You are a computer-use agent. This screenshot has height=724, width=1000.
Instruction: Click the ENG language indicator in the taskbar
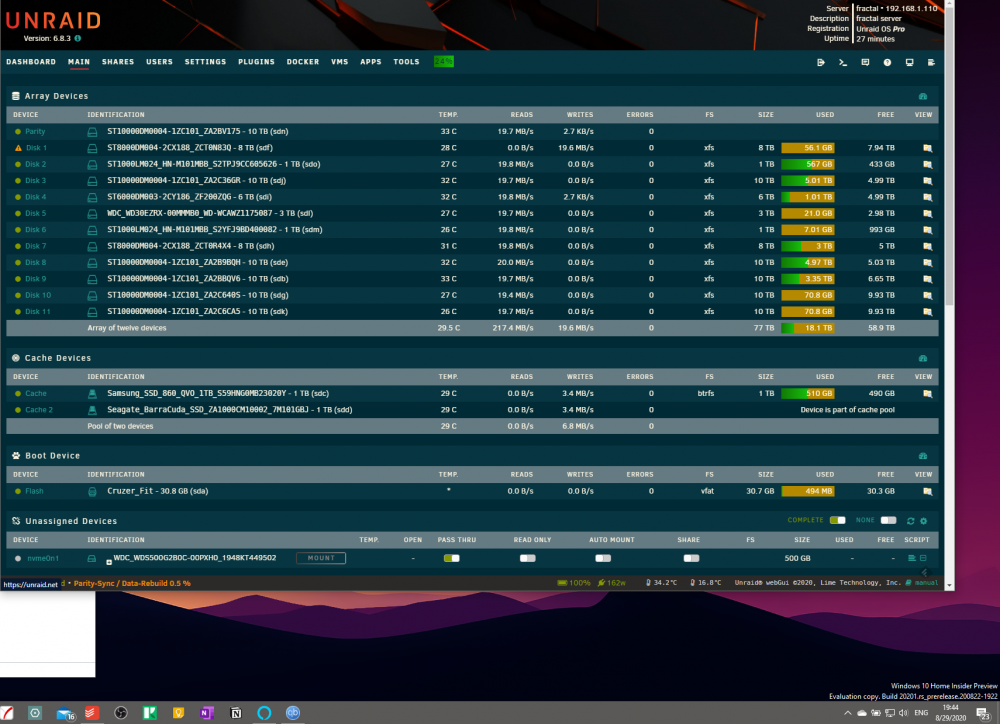click(x=921, y=713)
